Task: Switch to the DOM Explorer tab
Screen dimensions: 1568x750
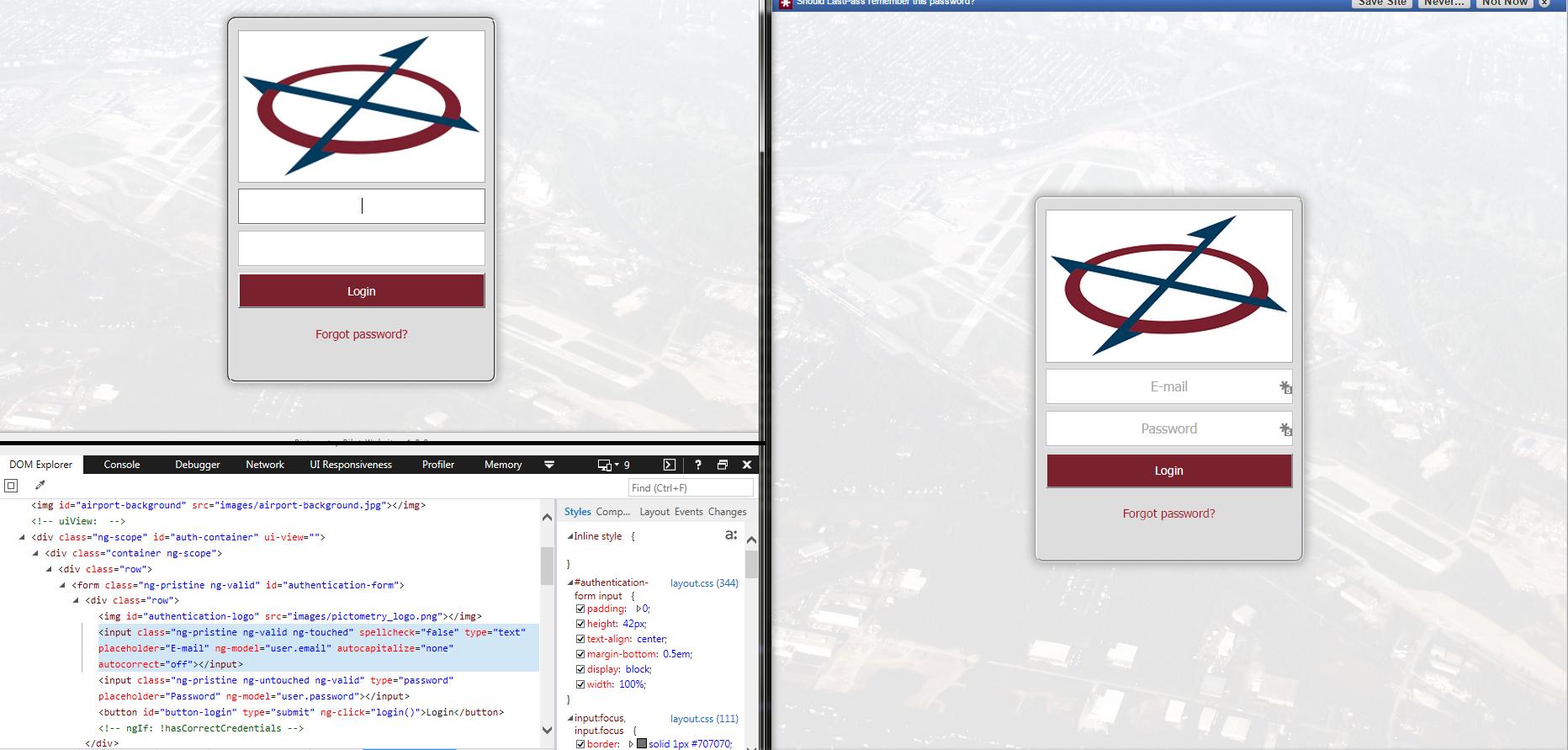Action: [41, 465]
